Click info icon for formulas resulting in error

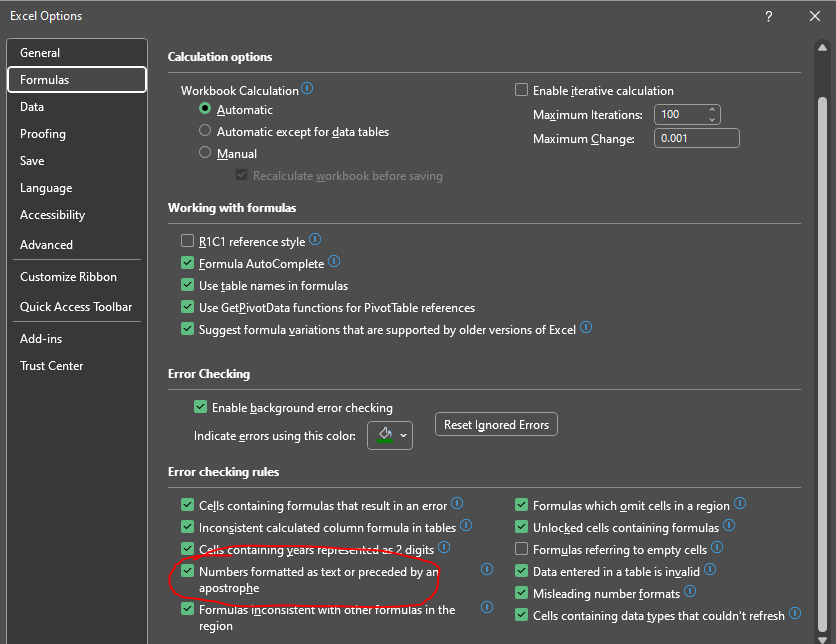pos(457,503)
